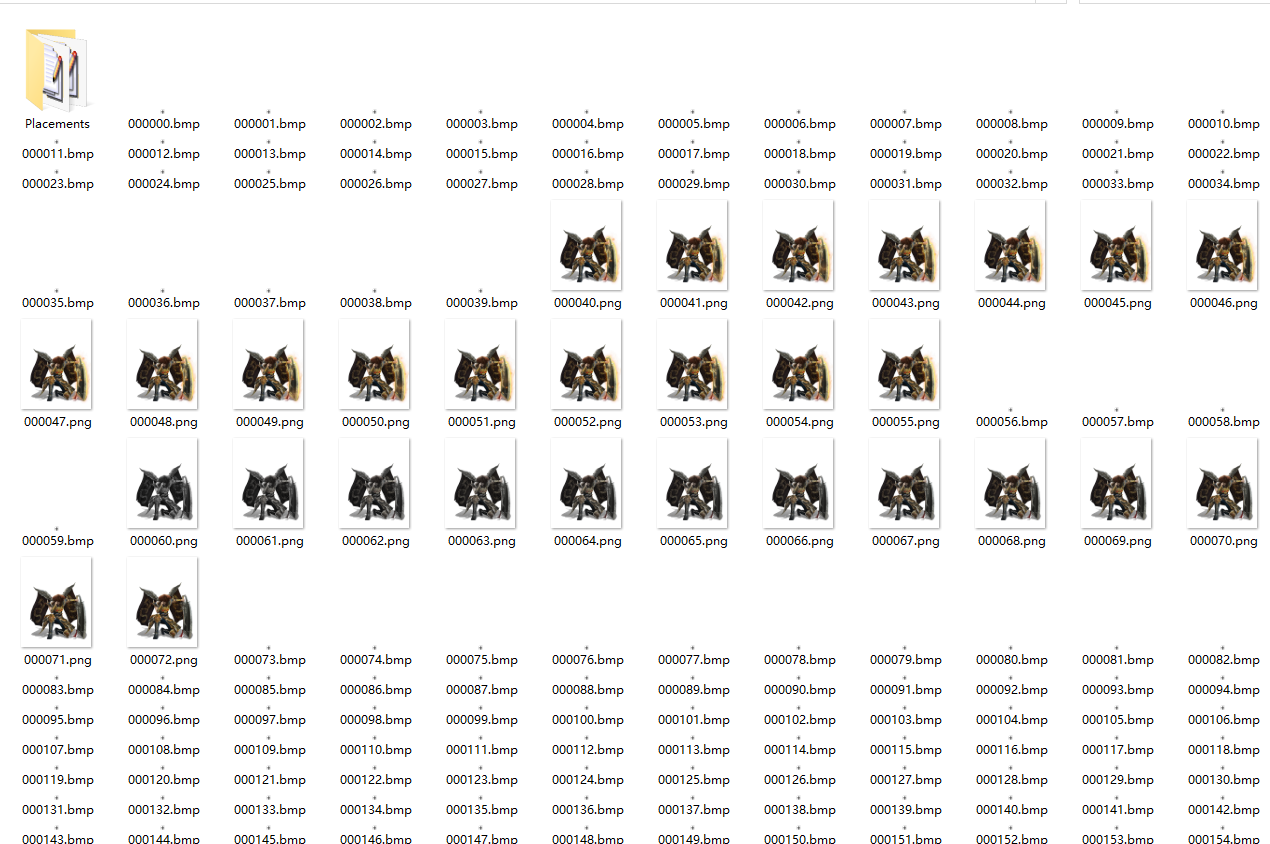Image resolution: width=1270 pixels, height=844 pixels.
Task: Open the thumbnail for 000046.png
Action: (1223, 245)
